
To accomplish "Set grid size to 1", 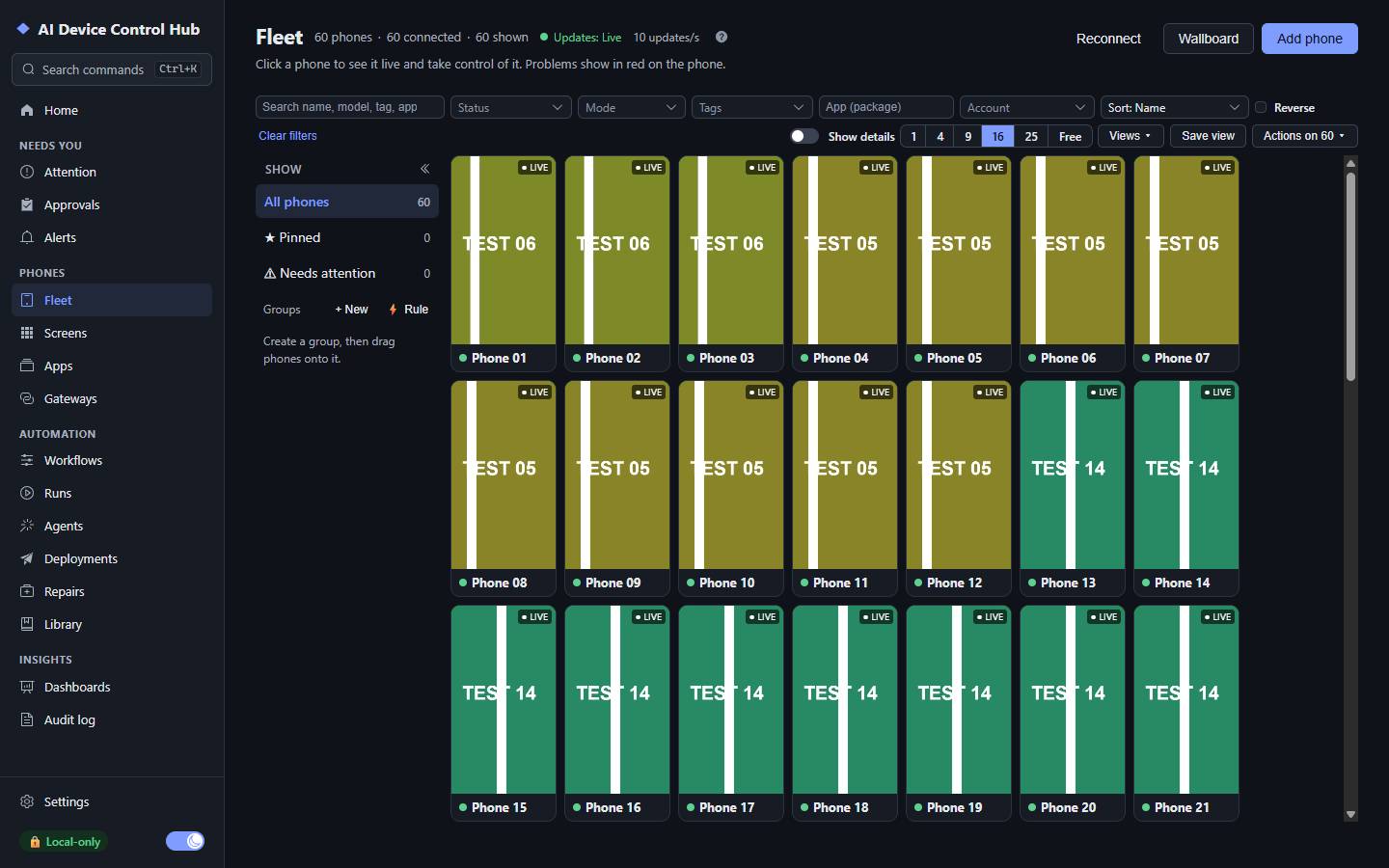I will coord(913,136).
